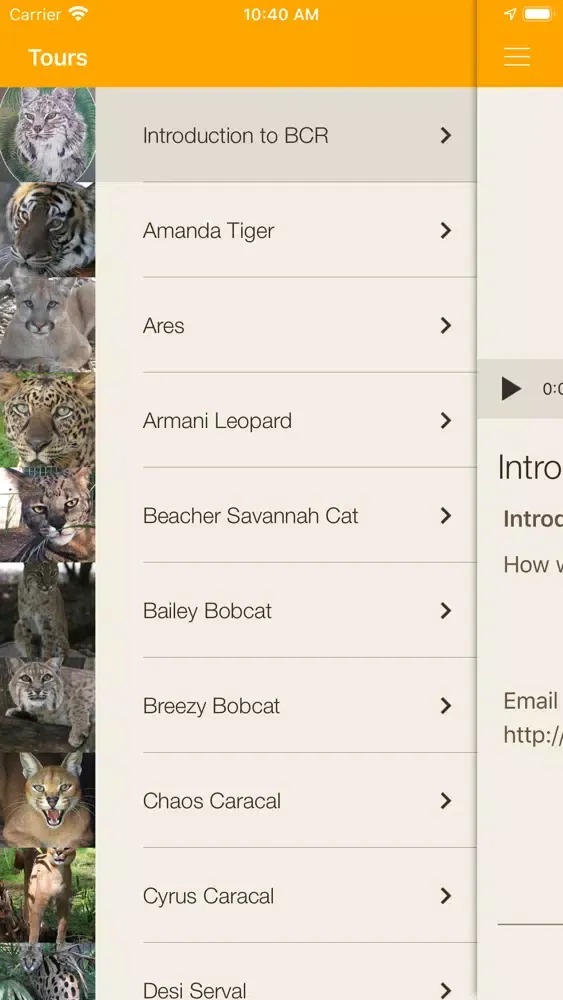Tap the battery status icon
Image resolution: width=563 pixels, height=1000 pixels.
pos(538,14)
